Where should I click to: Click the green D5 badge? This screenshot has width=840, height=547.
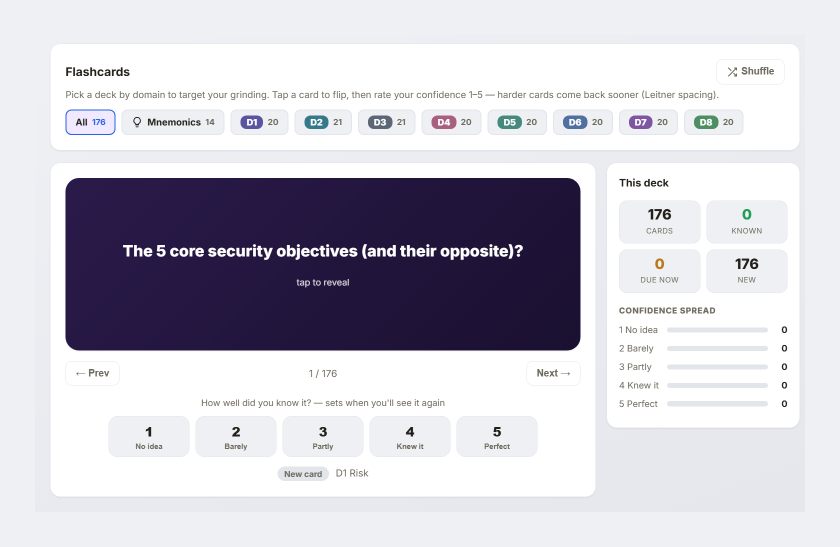pos(509,122)
